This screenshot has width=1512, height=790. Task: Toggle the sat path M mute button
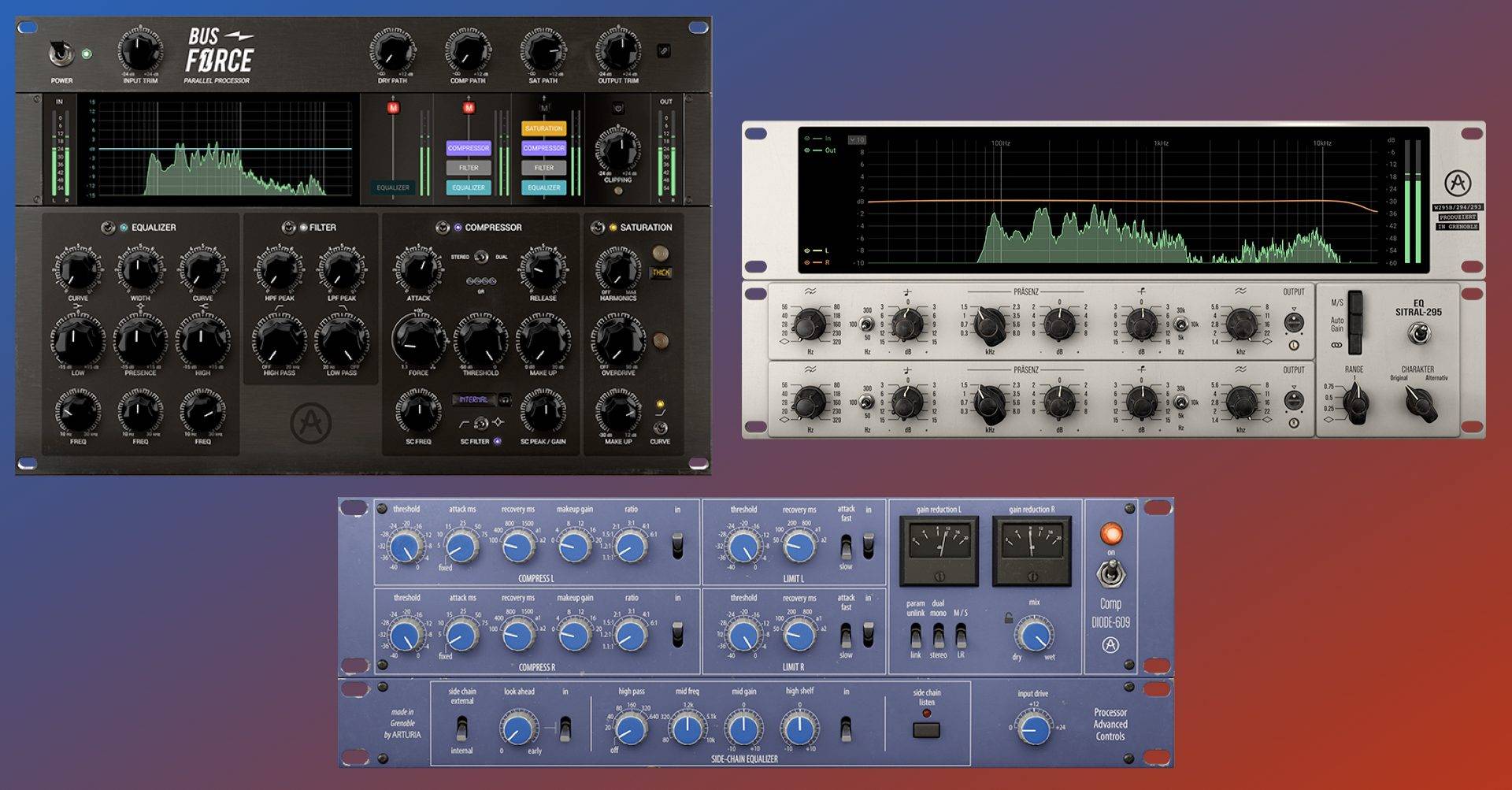pos(544,107)
